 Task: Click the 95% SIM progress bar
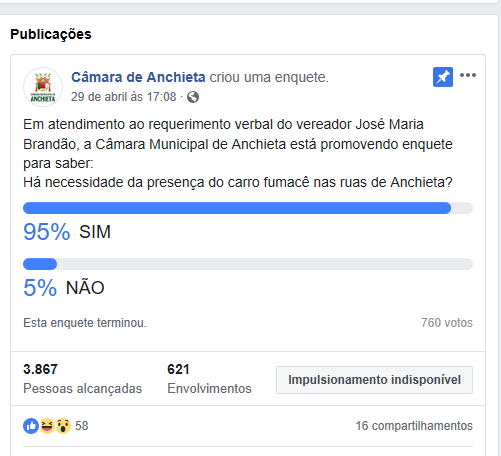tap(248, 208)
